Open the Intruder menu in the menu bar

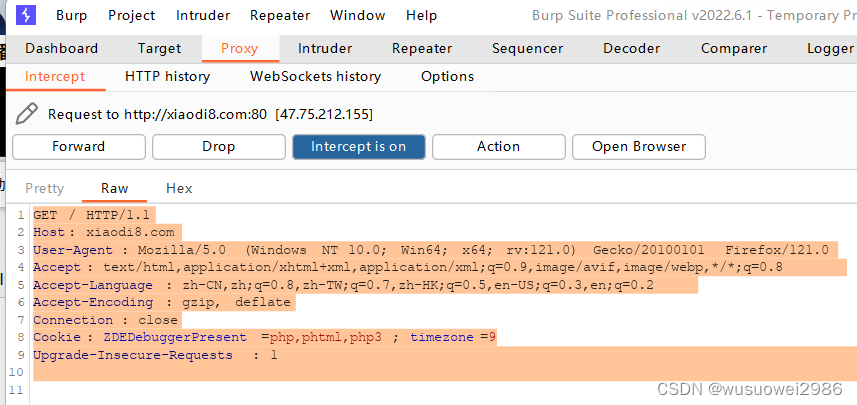click(x=203, y=15)
